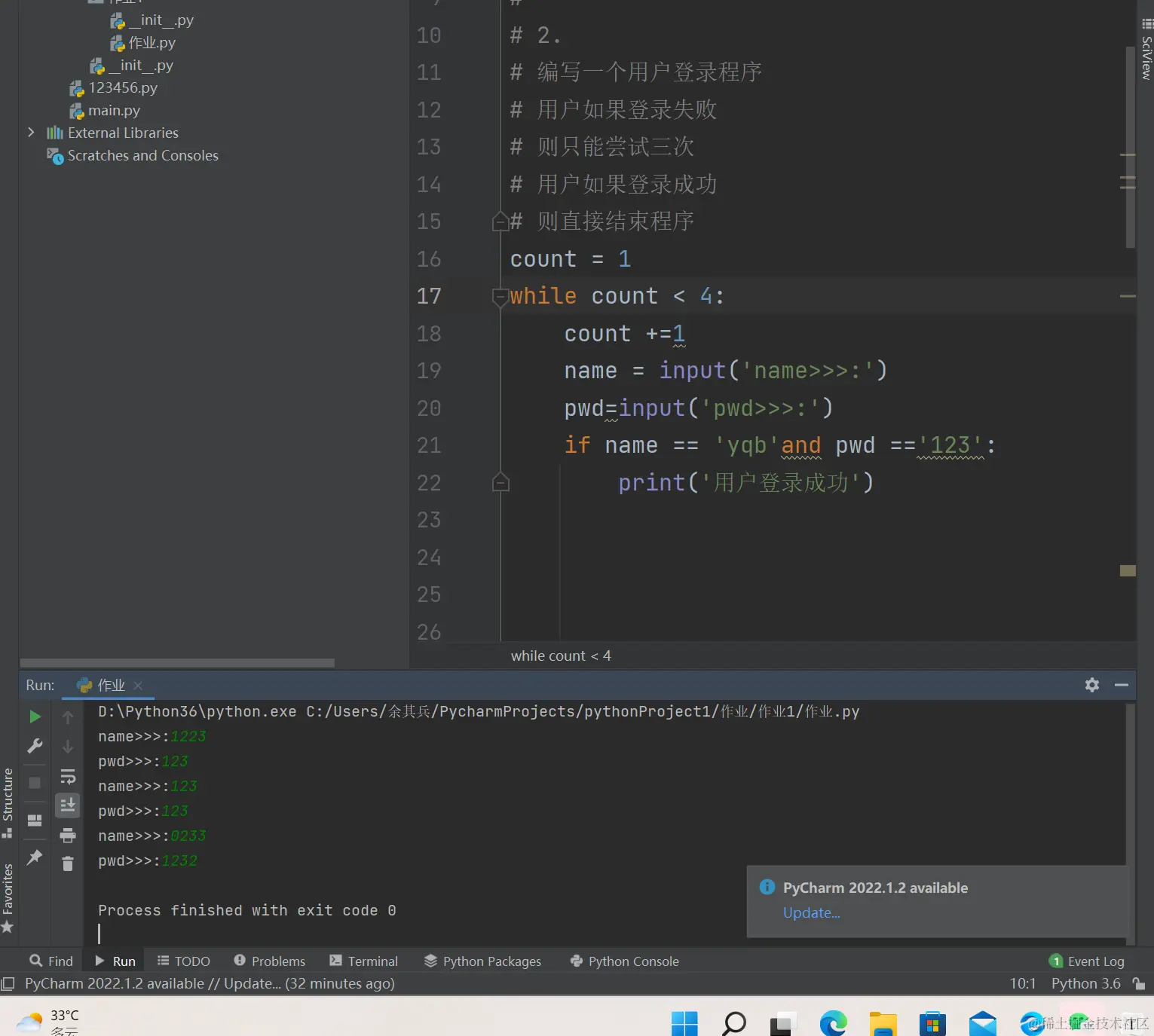Screen dimensions: 1154x1036
Task: Toggle tool window bars icon in status bar
Action: (x=8, y=984)
